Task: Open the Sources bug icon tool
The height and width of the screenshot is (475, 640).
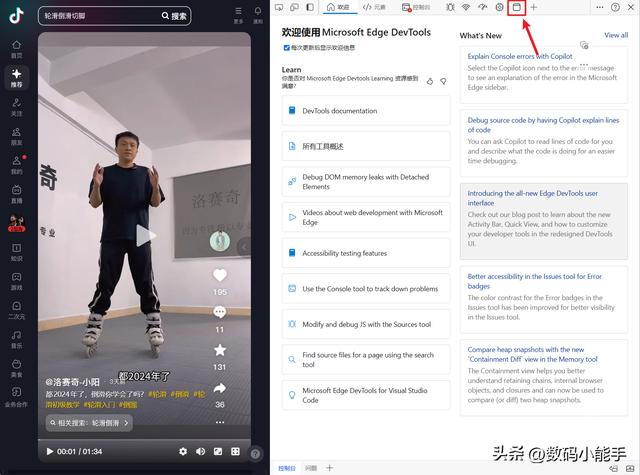Action: pos(450,7)
